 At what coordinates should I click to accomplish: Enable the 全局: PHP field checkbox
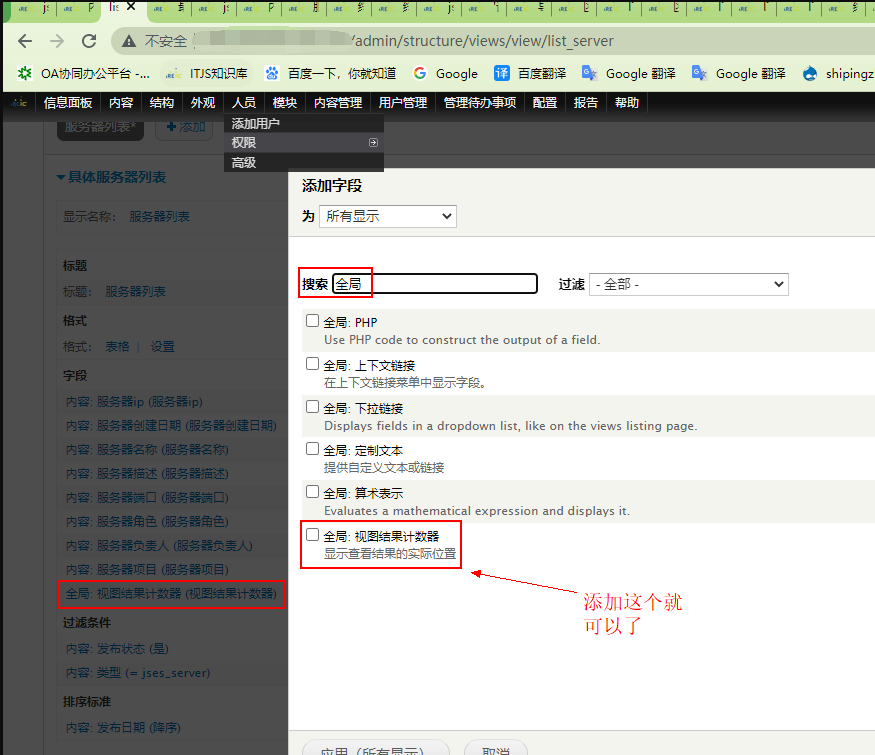click(x=312, y=321)
